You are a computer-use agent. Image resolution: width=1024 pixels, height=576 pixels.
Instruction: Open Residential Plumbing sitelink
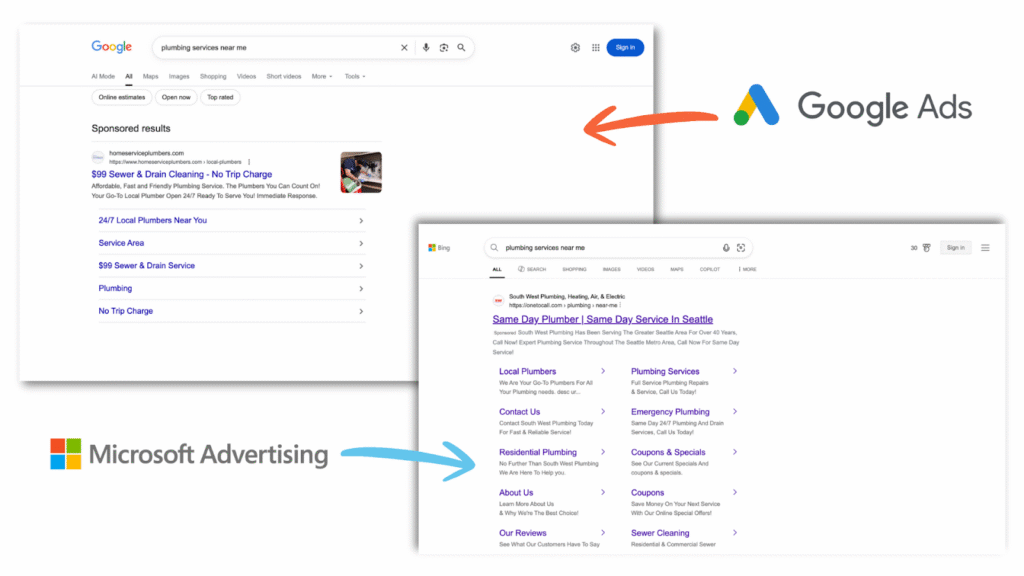[x=537, y=452]
